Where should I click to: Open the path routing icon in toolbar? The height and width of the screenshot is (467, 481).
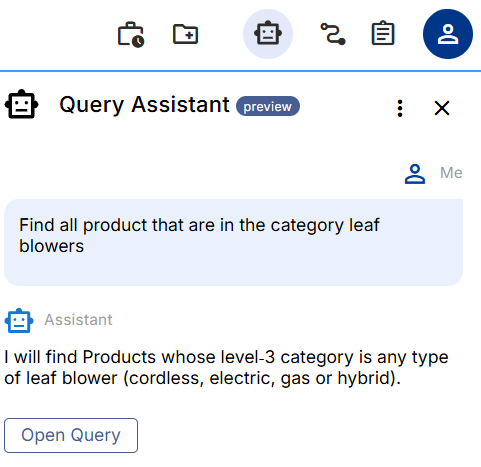pyautogui.click(x=333, y=34)
